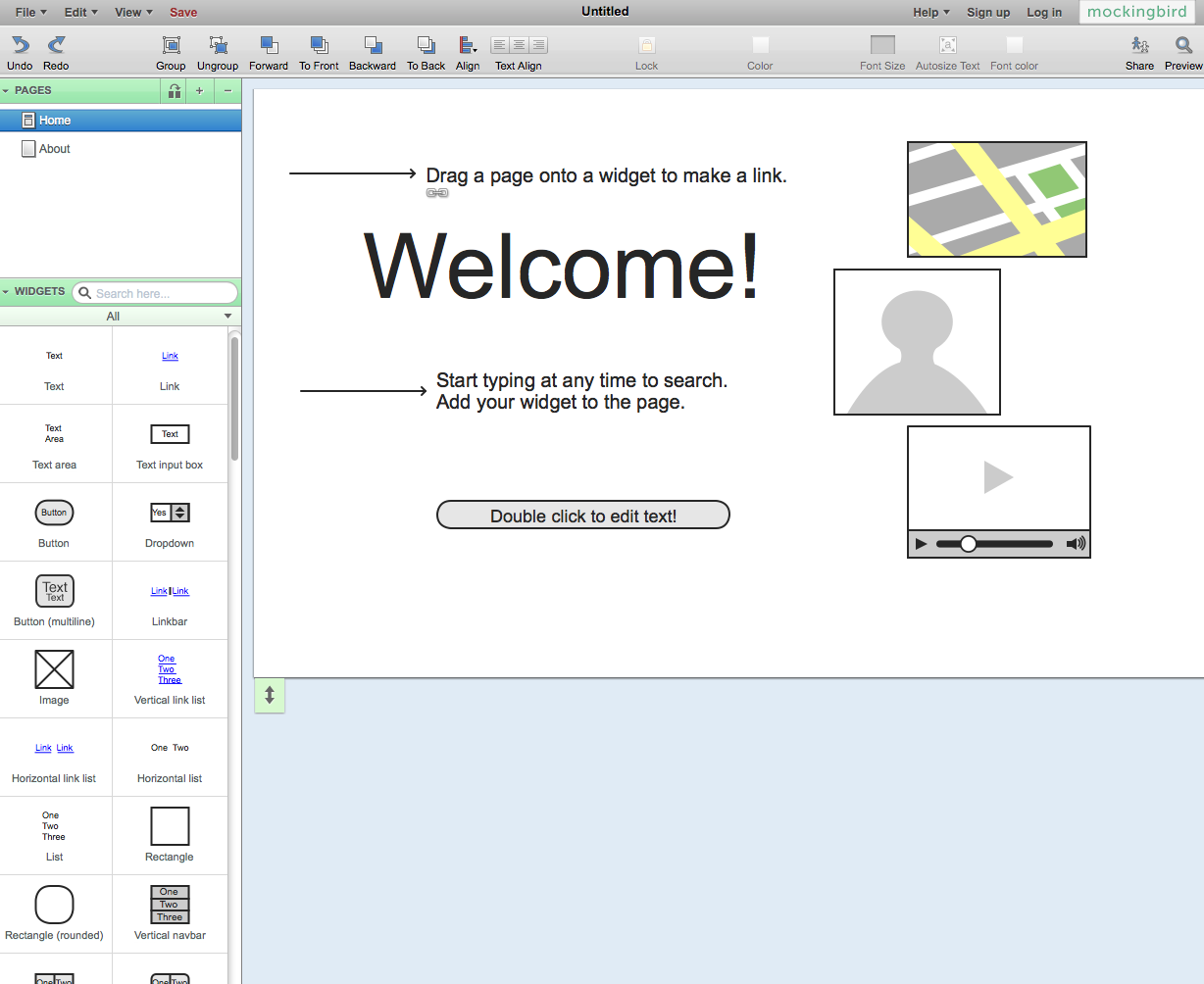Click the center text align button
The image size is (1204, 984).
tap(519, 45)
